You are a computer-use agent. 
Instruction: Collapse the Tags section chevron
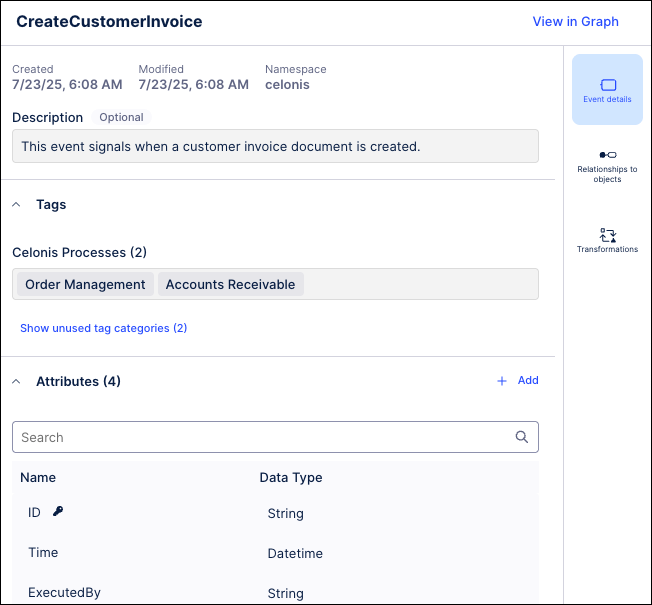pos(17,204)
